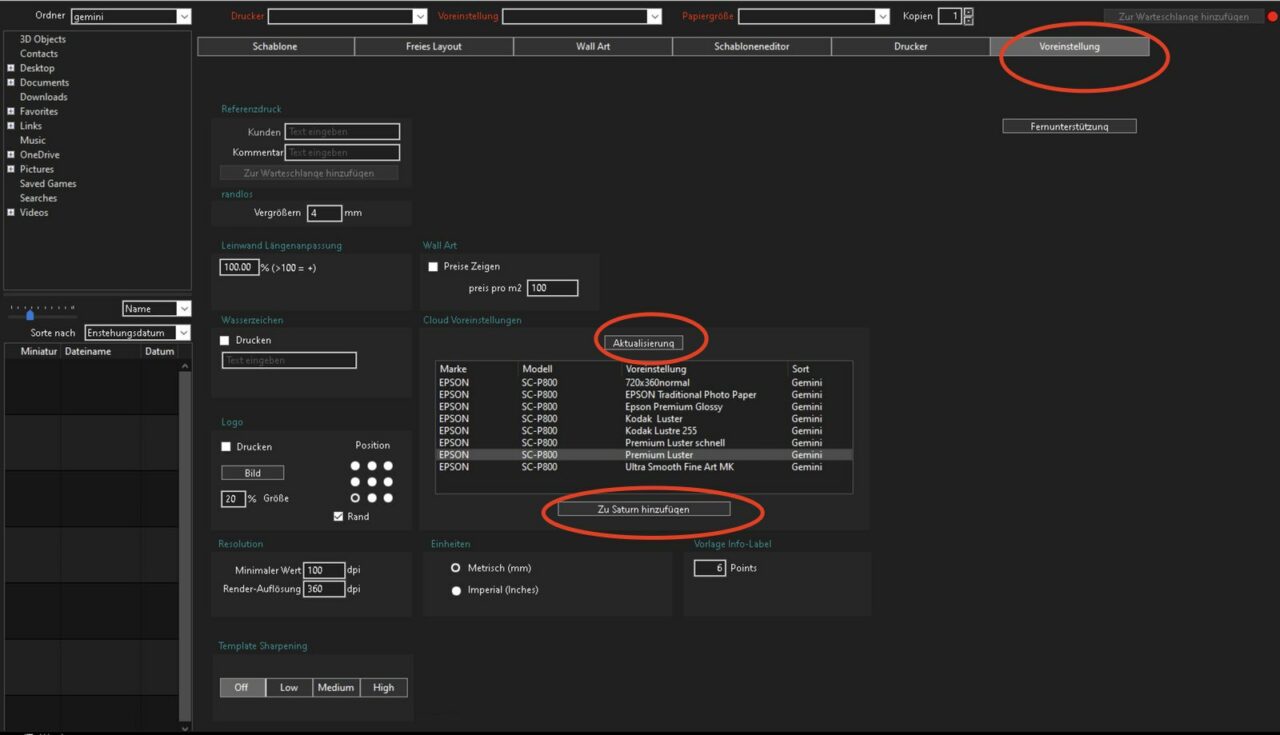
Task: Switch to the Schabloneneditor tab
Action: [x=751, y=47]
